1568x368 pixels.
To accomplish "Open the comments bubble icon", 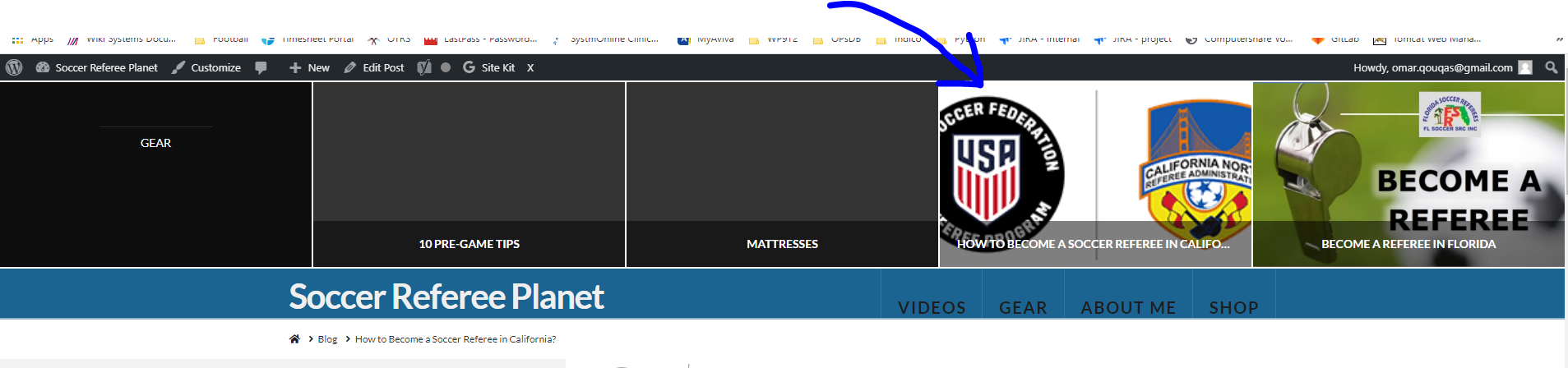I will point(261,67).
